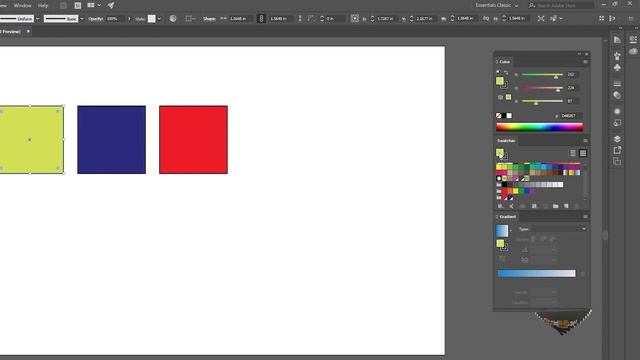Image resolution: width=640 pixels, height=360 pixels.
Task: Open the Brushes panel dock icon
Action: (617, 55)
